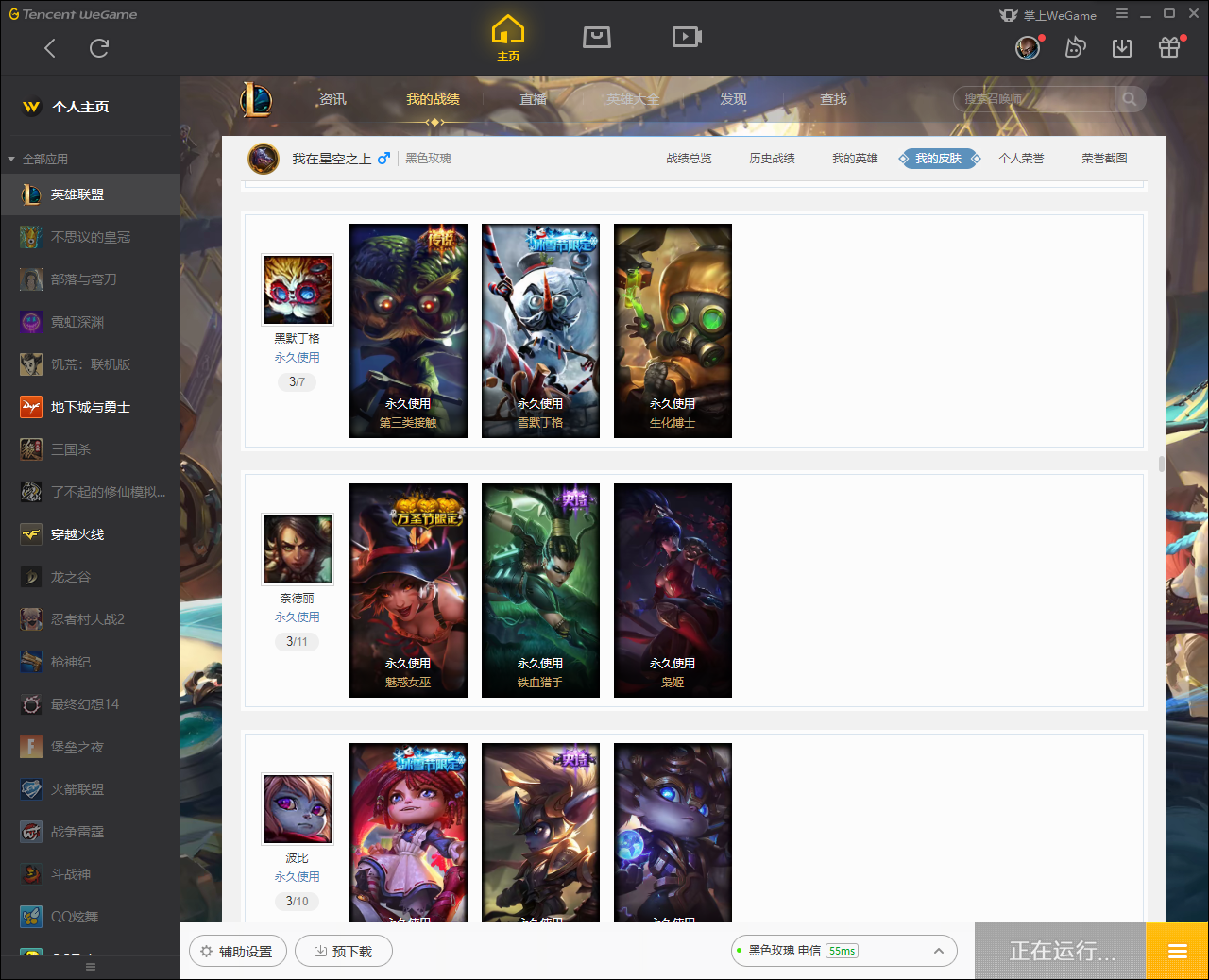Select 地下城与勇士 in the sidebar
Viewport: 1209px width, 980px height.
click(x=90, y=407)
